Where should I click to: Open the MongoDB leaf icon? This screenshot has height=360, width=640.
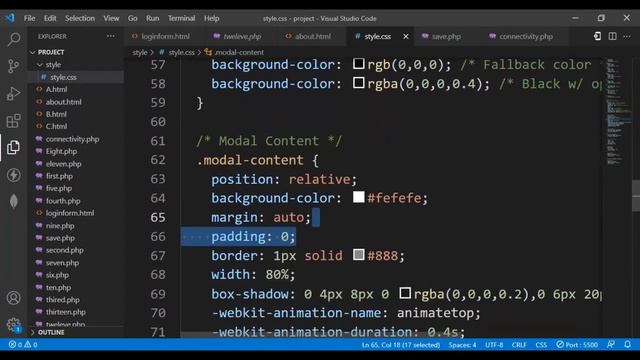tap(13, 202)
